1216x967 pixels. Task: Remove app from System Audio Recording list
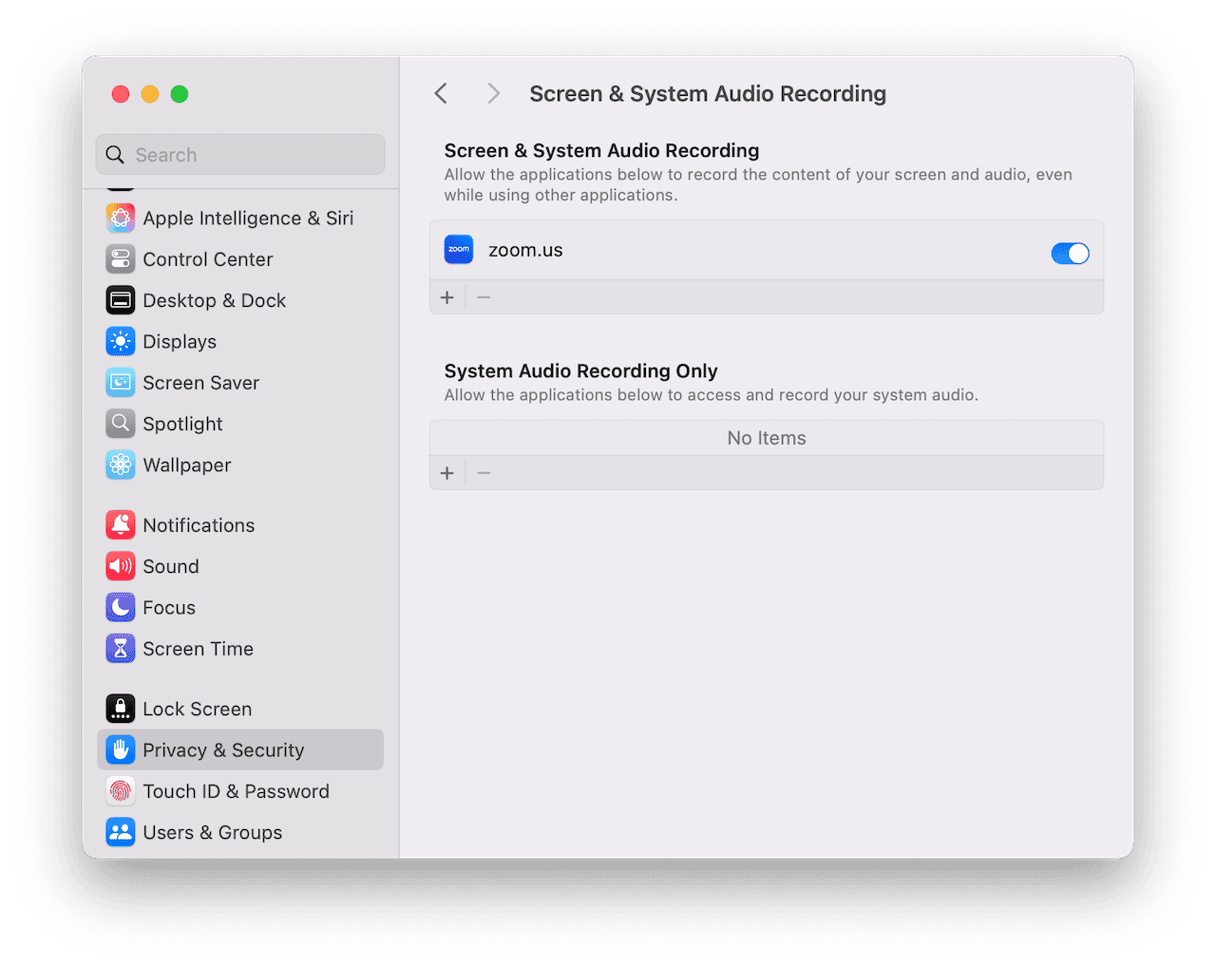(x=483, y=472)
